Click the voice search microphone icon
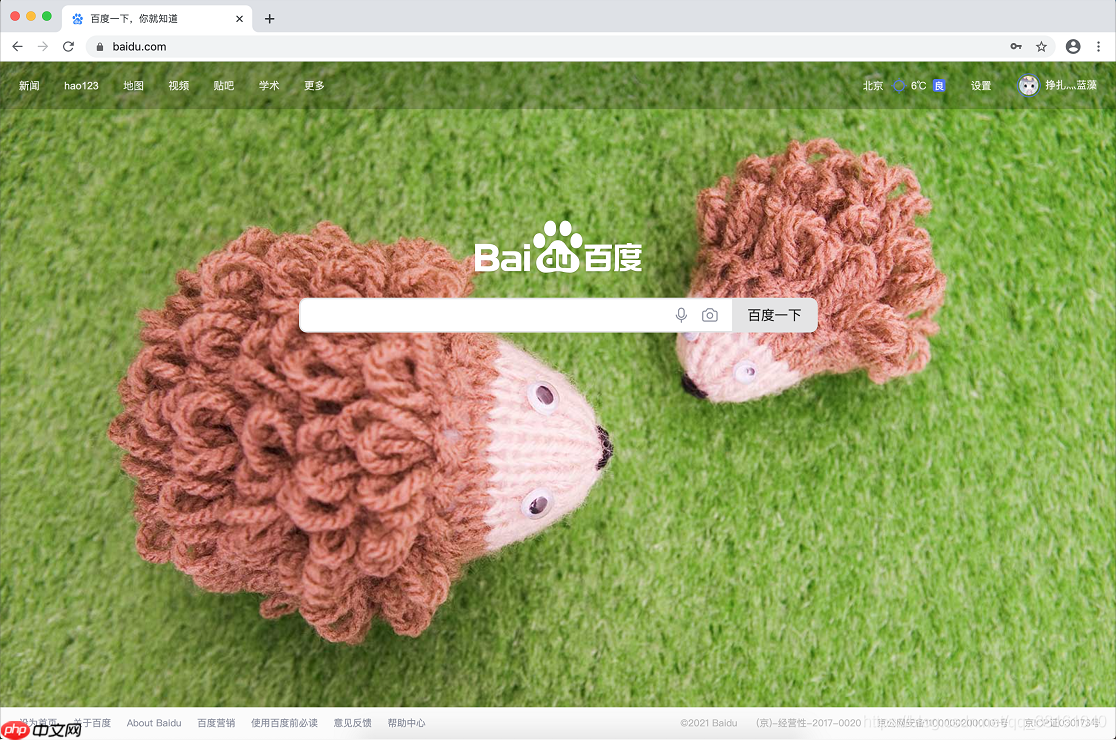Image resolution: width=1116 pixels, height=740 pixels. point(681,315)
